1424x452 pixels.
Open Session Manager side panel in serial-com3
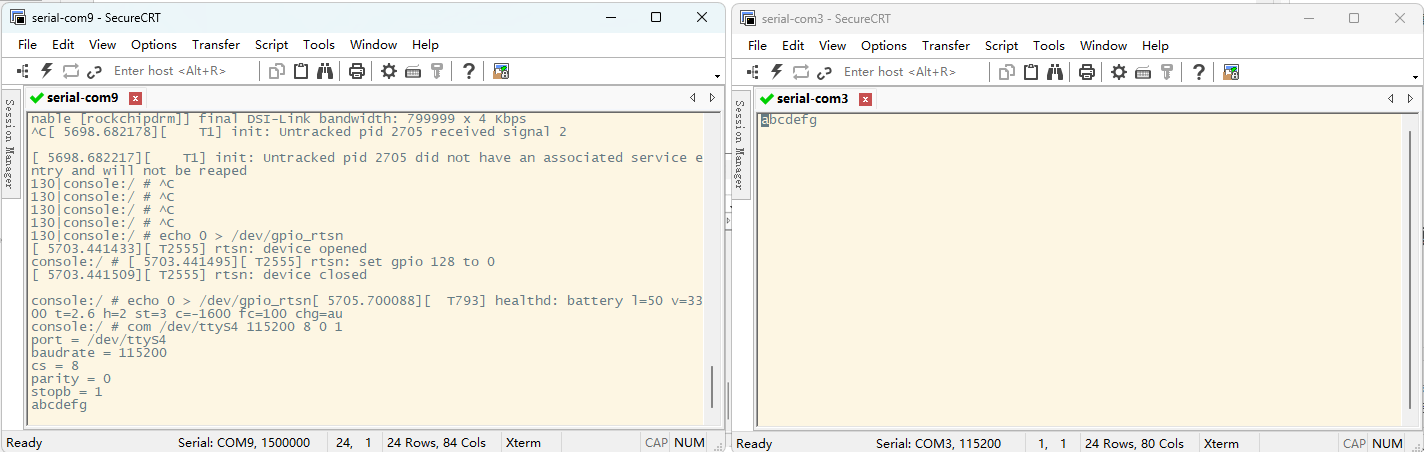(x=740, y=144)
